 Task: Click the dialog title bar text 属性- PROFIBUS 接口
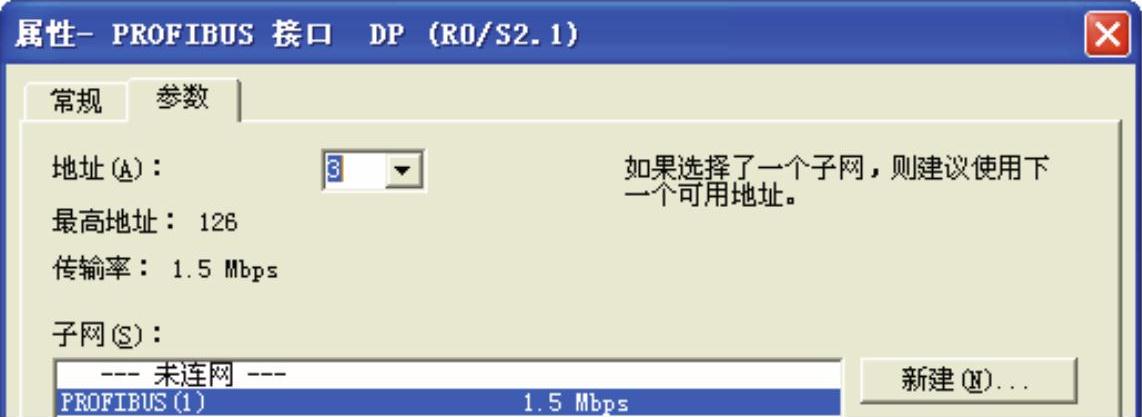(x=173, y=35)
